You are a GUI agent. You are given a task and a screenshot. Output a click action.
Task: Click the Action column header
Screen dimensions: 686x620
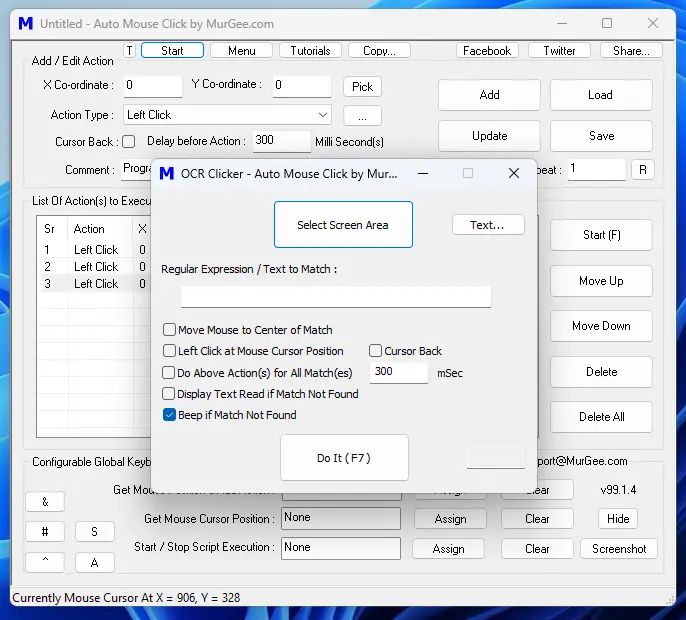pos(100,229)
